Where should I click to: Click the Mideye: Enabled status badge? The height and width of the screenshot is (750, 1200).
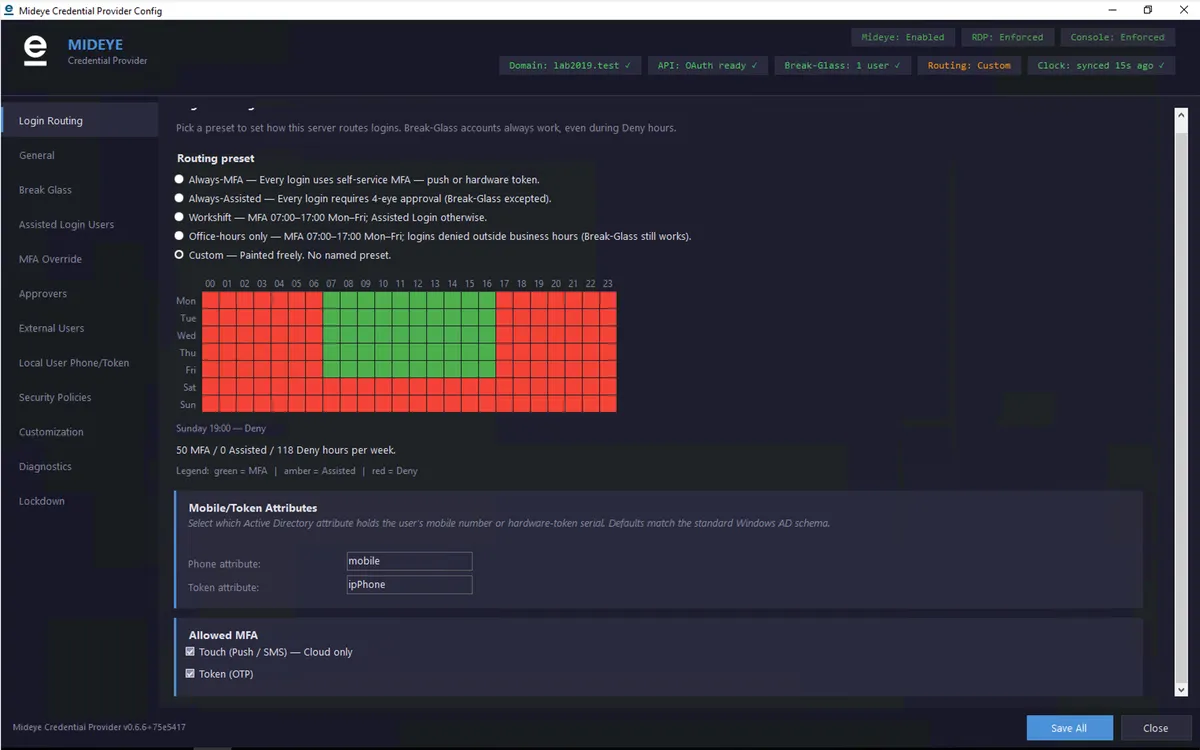(903, 37)
